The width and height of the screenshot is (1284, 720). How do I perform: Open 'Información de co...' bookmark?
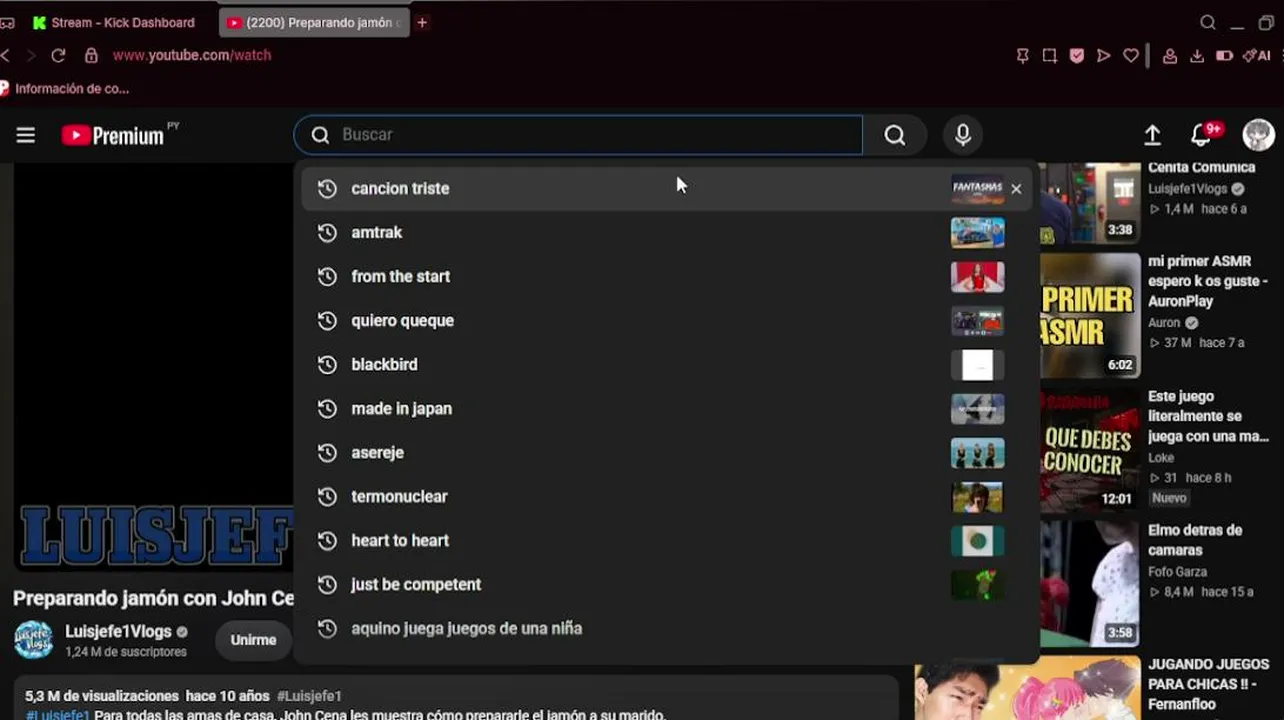coord(65,89)
